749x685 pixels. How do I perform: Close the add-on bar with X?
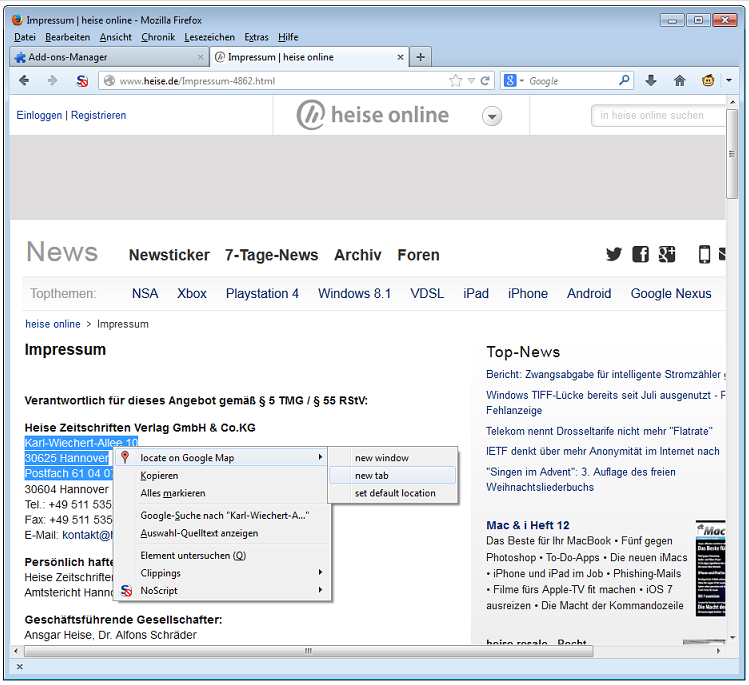pyautogui.click(x=20, y=666)
